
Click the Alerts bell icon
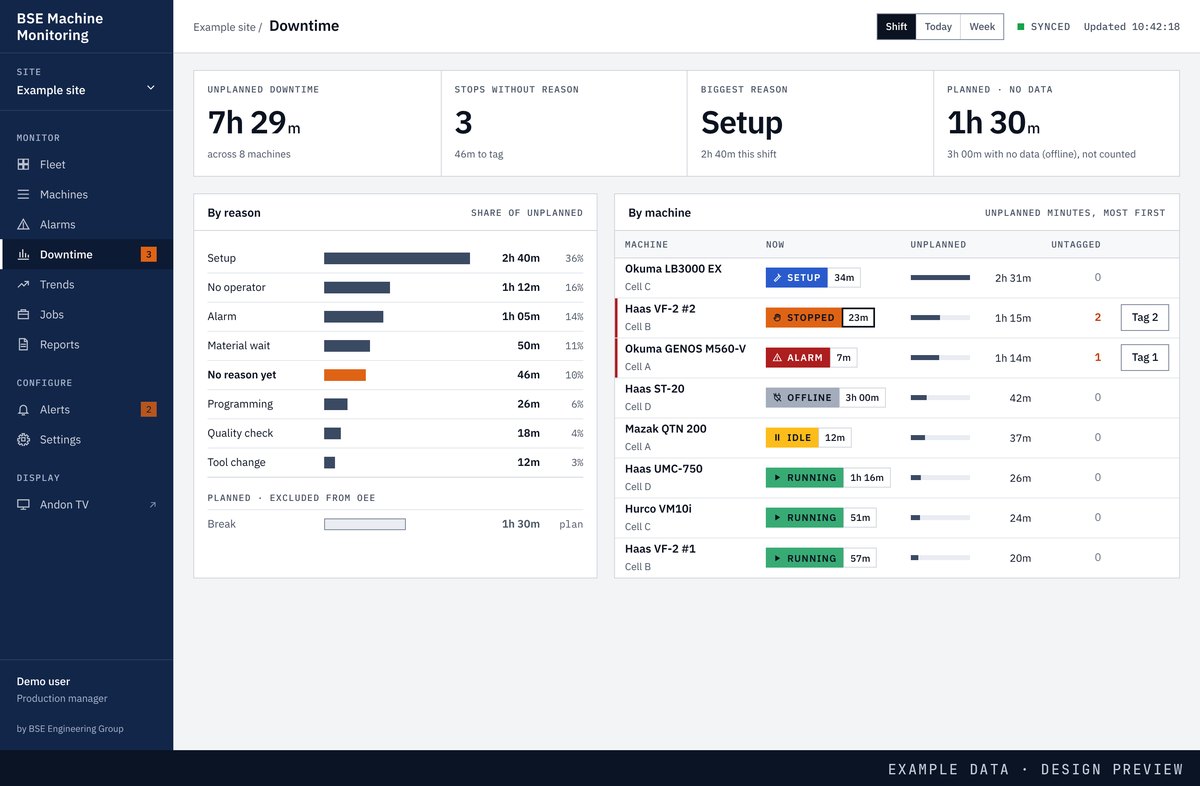point(23,409)
